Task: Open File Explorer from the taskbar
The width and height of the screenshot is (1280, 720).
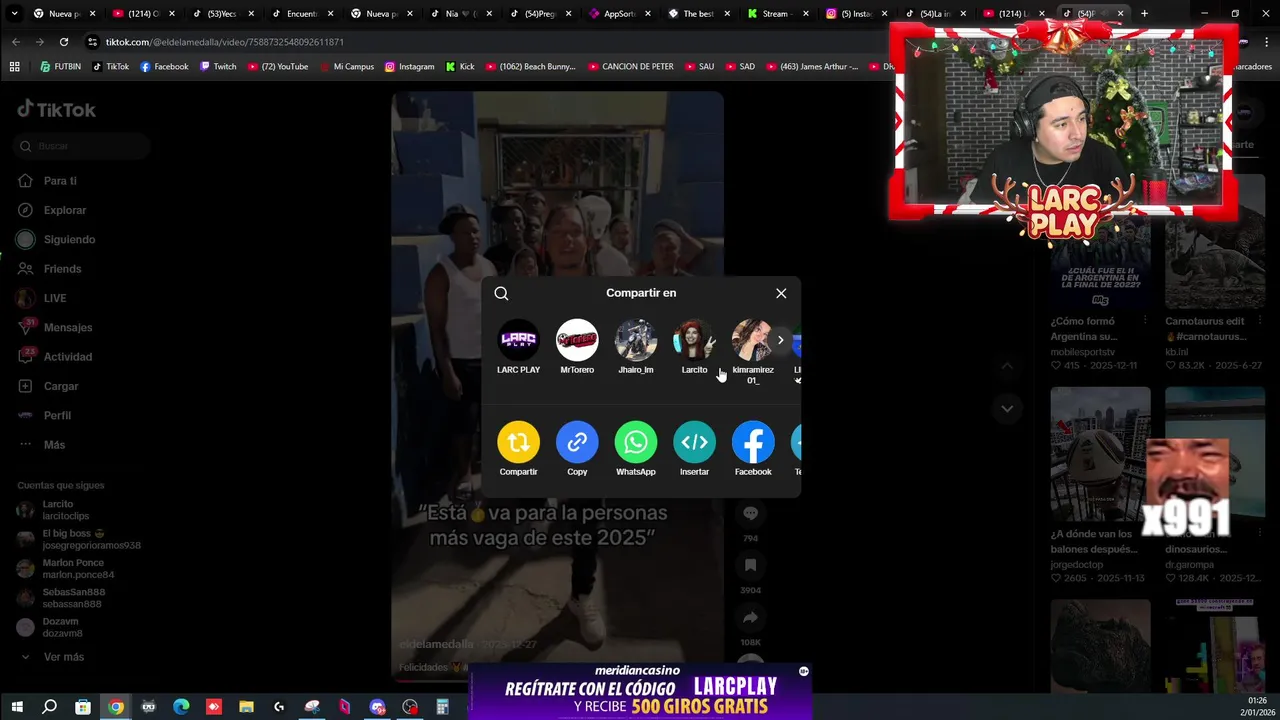Action: pyautogui.click(x=246, y=707)
